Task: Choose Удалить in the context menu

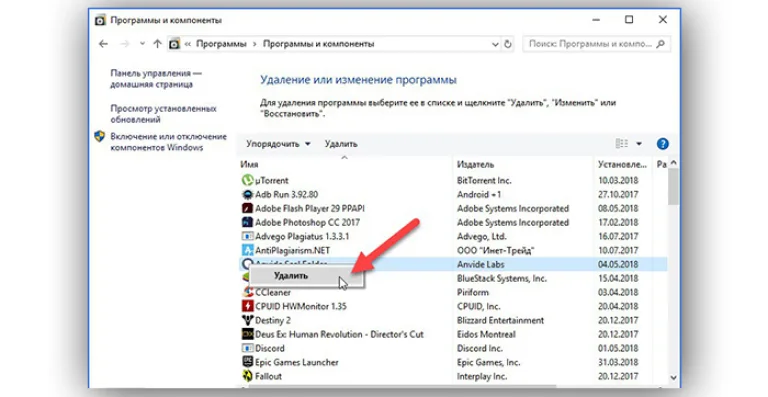Action: (x=307, y=276)
